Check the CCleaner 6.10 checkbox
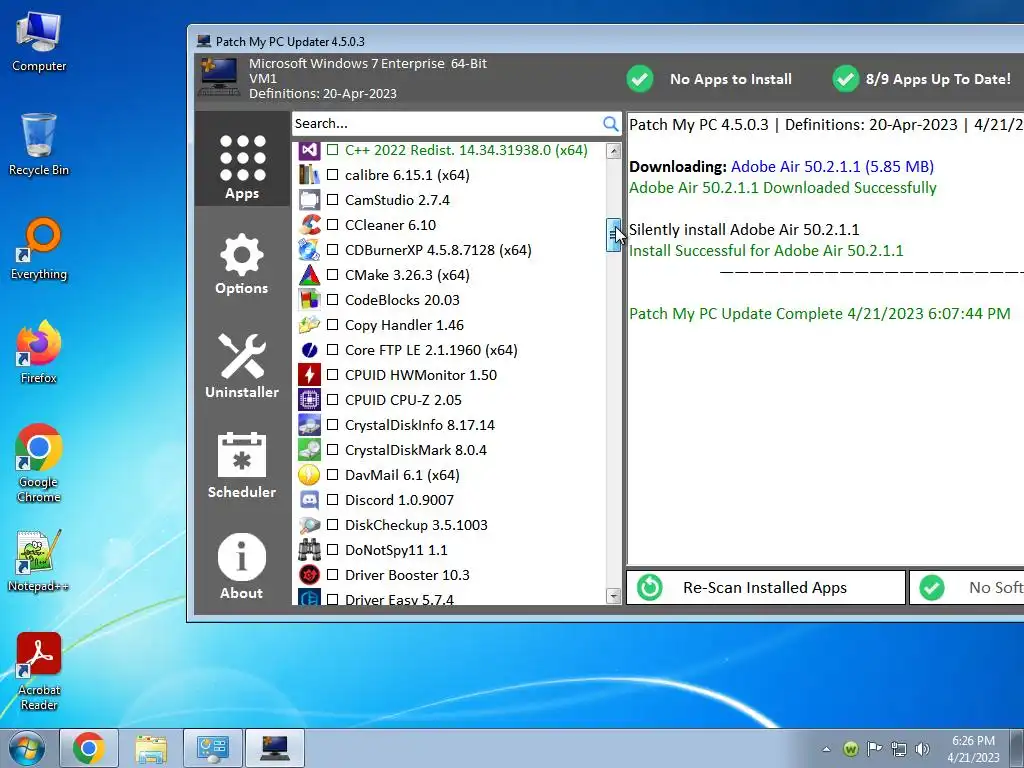This screenshot has width=1024, height=768. click(332, 225)
